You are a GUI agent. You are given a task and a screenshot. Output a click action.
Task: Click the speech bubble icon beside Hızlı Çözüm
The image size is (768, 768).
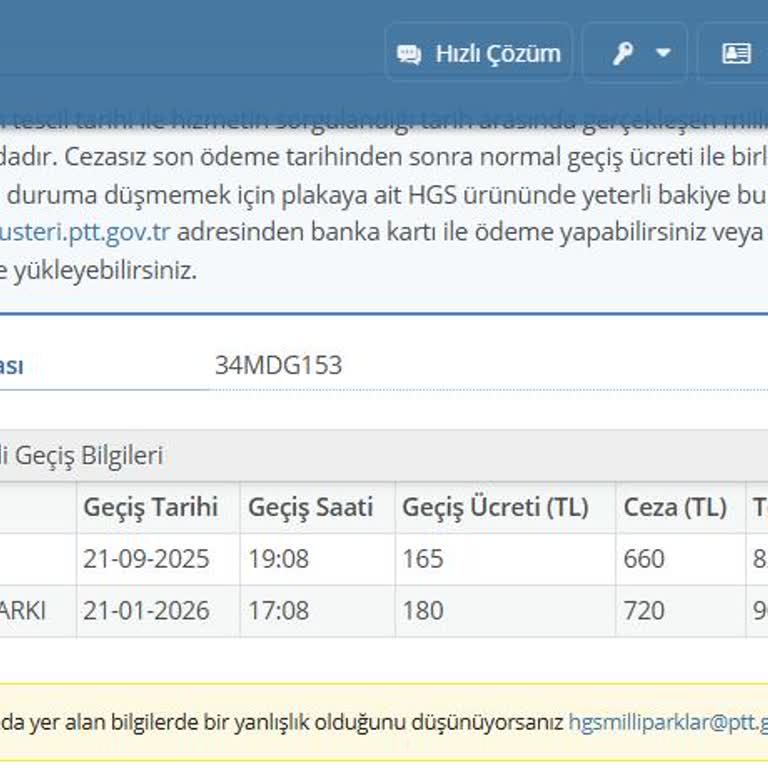[408, 54]
